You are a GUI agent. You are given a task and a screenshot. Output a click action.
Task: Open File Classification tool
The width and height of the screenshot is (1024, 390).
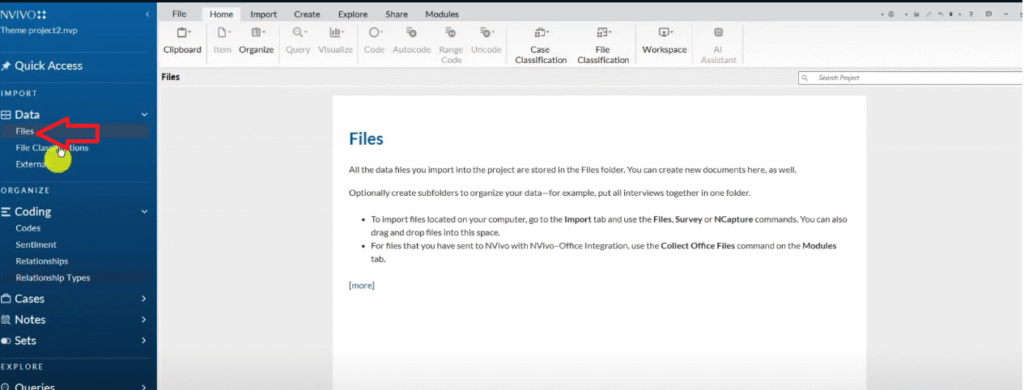(603, 46)
